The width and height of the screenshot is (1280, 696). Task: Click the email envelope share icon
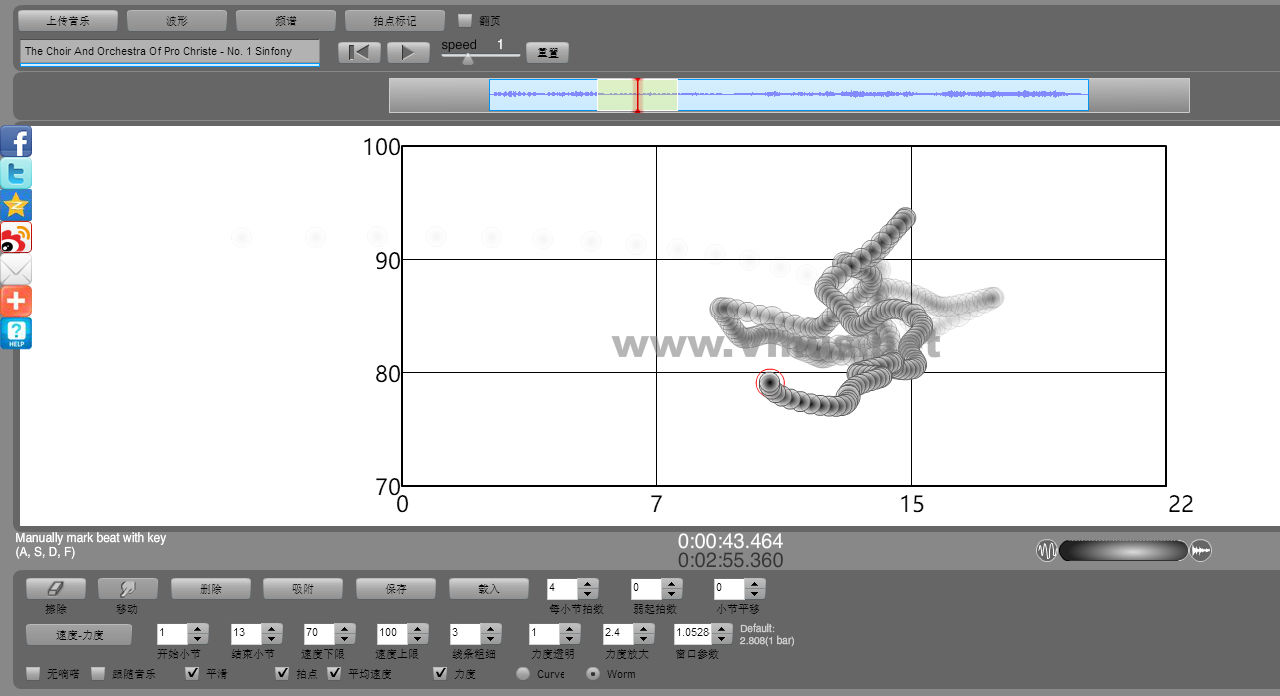point(16,270)
